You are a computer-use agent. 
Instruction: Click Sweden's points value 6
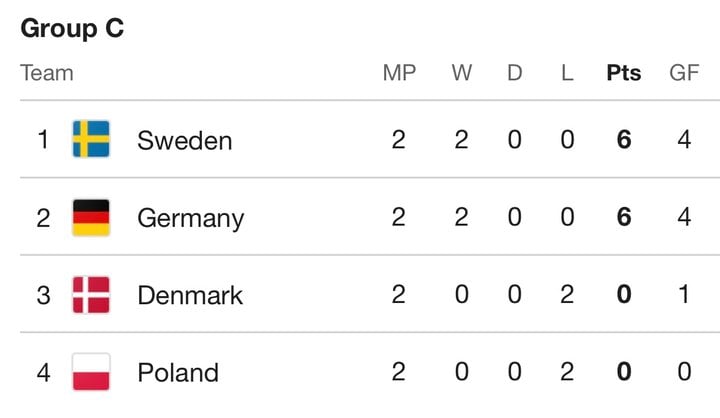tap(624, 139)
